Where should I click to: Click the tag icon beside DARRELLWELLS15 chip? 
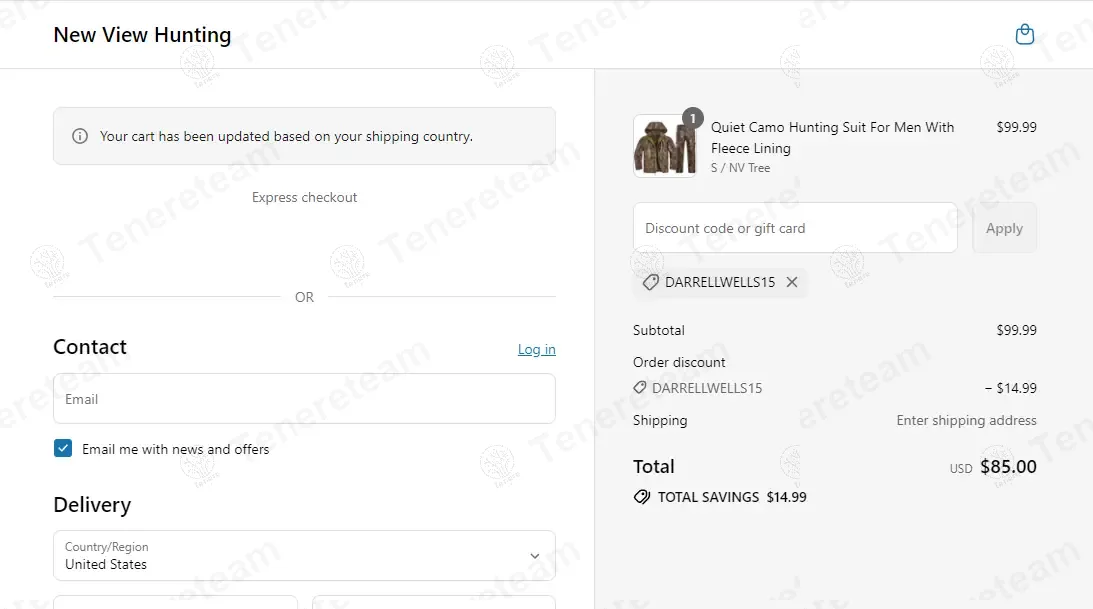(650, 282)
